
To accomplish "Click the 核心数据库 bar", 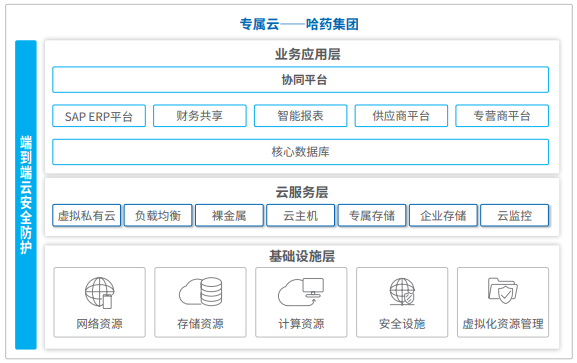I will (300, 152).
